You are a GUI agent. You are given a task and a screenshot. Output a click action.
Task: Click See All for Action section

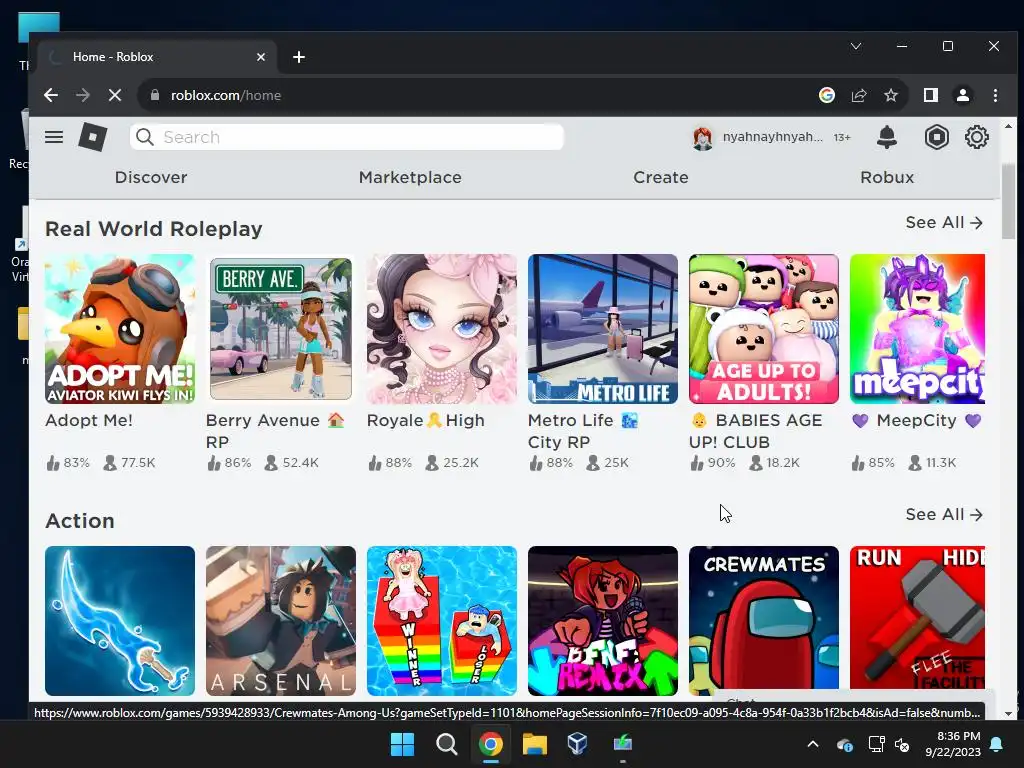[944, 515]
